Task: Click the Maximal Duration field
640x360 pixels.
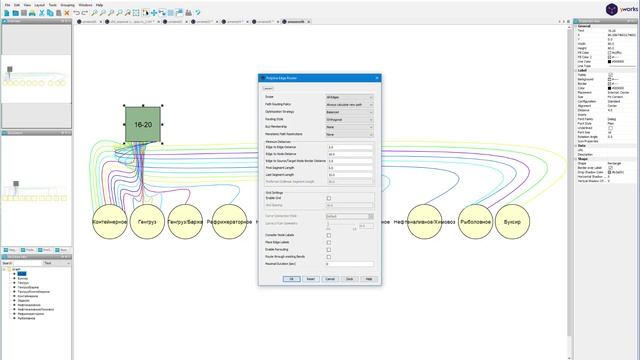Action: tap(349, 264)
